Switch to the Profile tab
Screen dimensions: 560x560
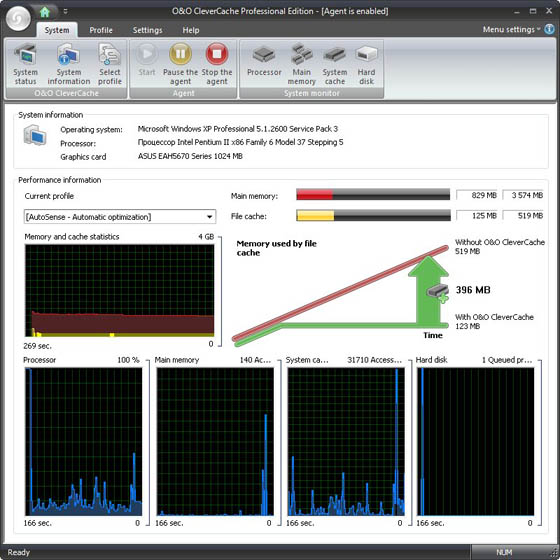(101, 30)
